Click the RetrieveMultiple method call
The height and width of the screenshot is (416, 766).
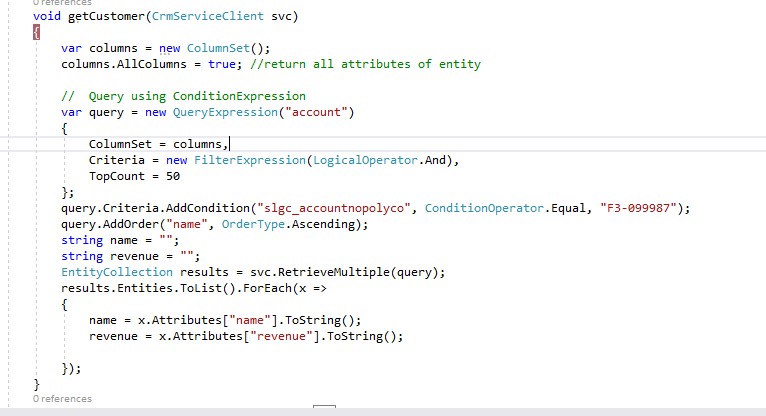(334, 272)
